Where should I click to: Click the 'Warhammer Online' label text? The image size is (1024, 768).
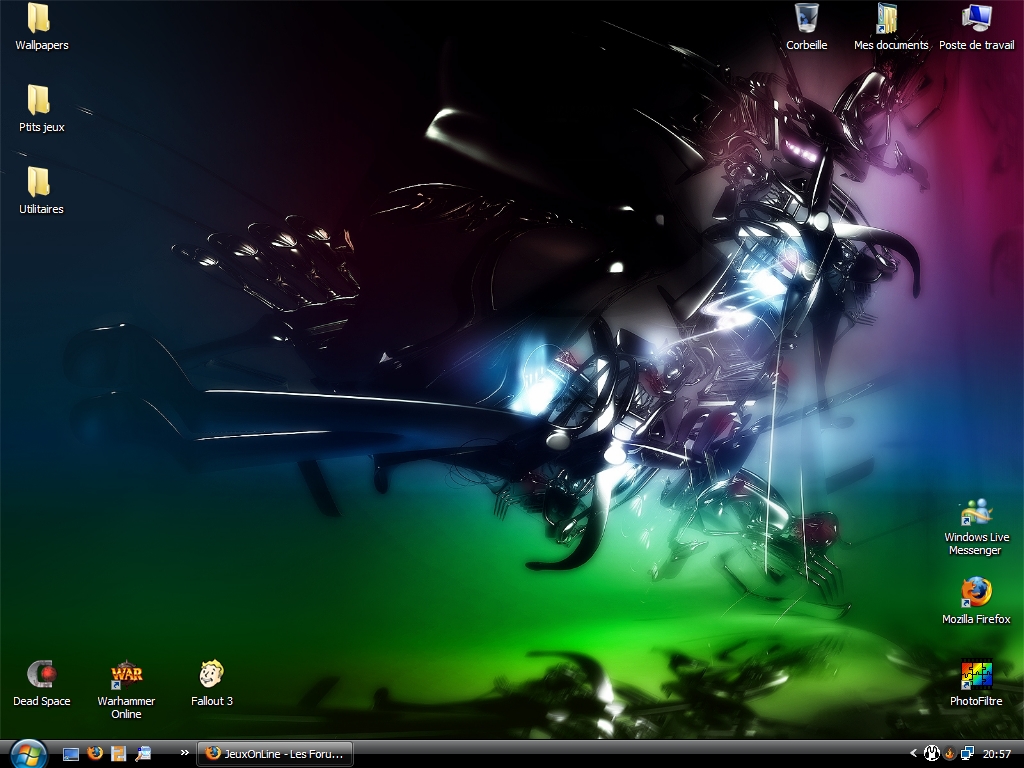click(x=126, y=707)
